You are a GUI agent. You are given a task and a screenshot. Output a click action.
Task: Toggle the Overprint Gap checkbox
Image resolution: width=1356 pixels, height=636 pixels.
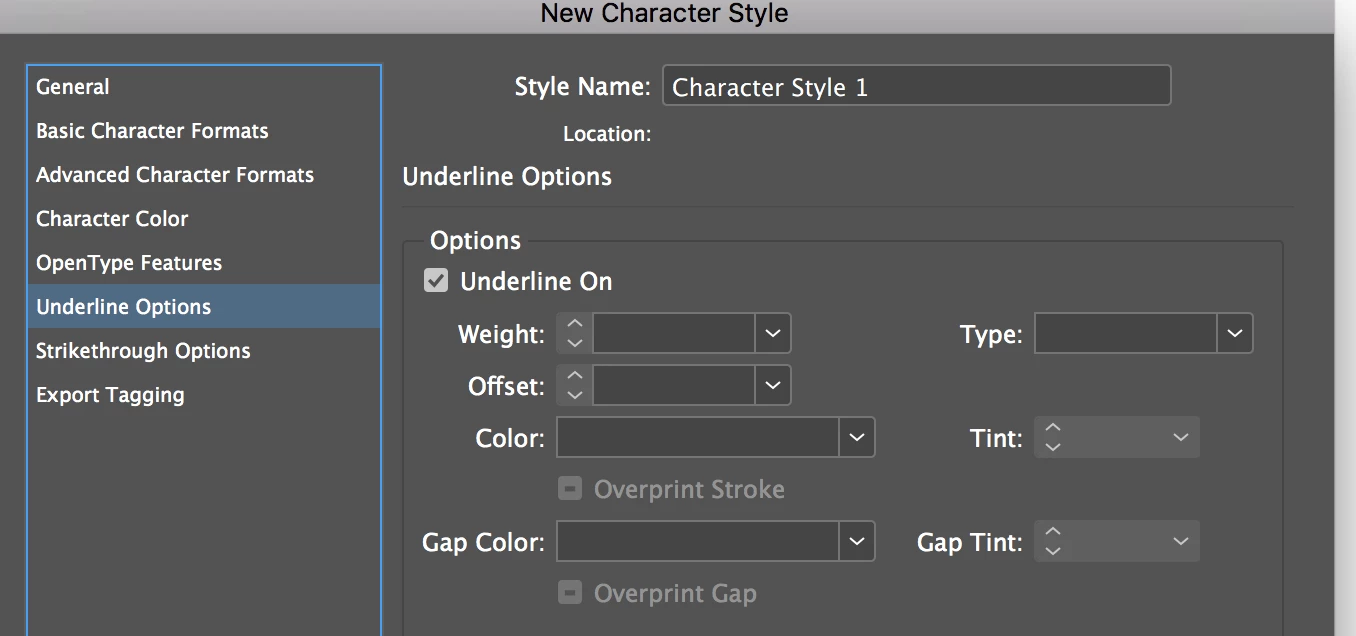(570, 593)
